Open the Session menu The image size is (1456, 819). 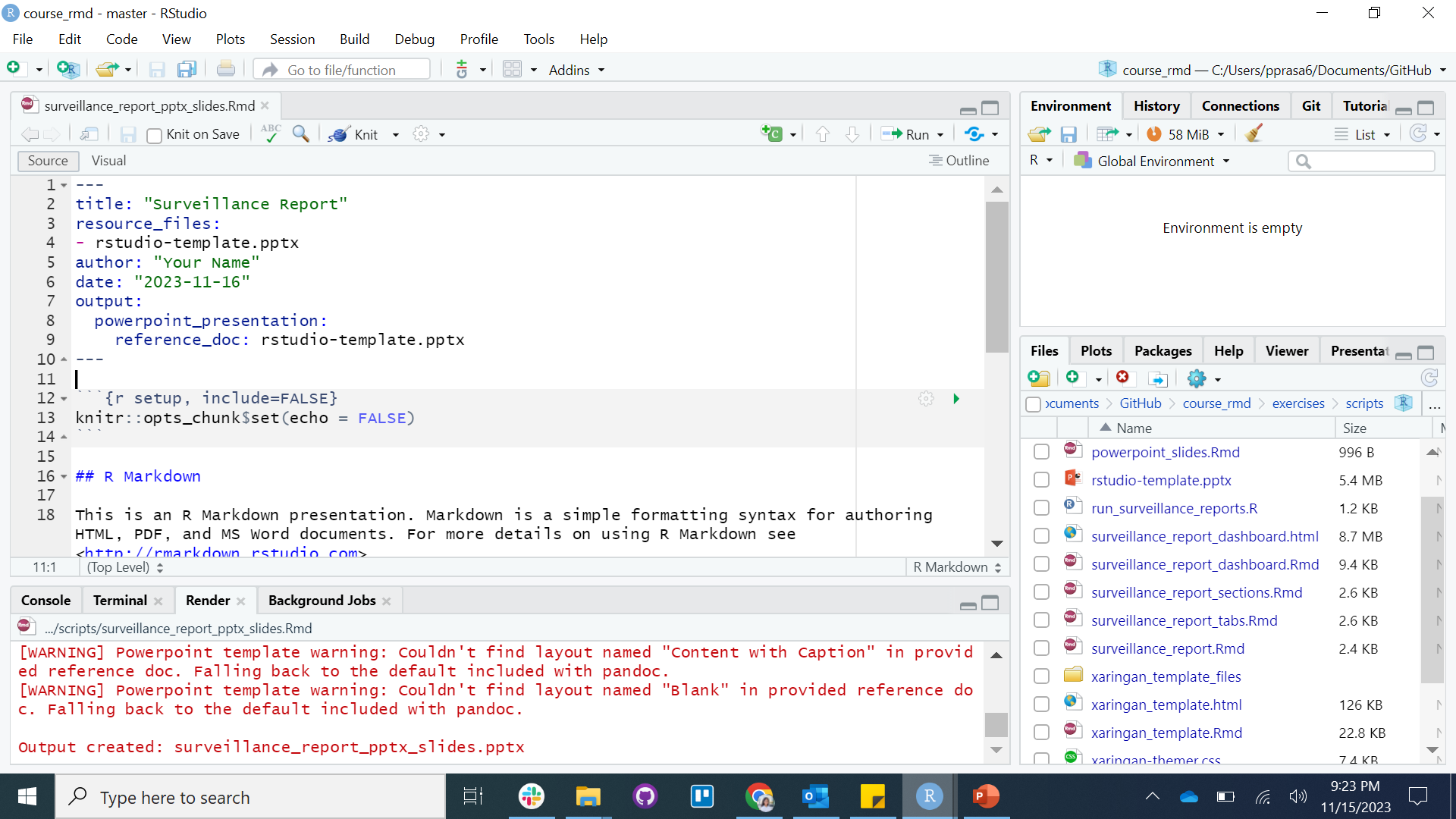[x=292, y=39]
